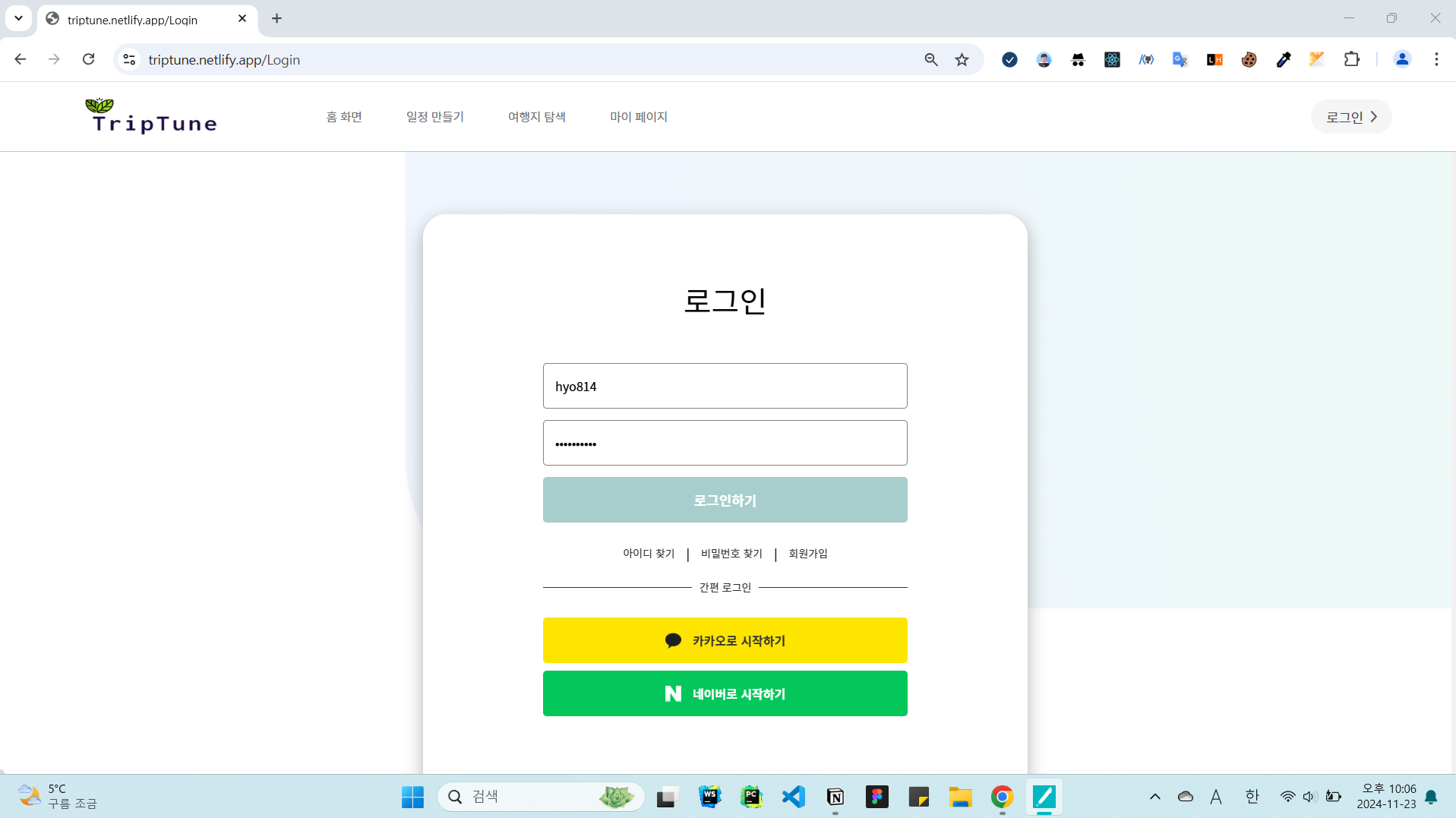
Task: Go to 일정 만들기 menu
Action: (434, 117)
